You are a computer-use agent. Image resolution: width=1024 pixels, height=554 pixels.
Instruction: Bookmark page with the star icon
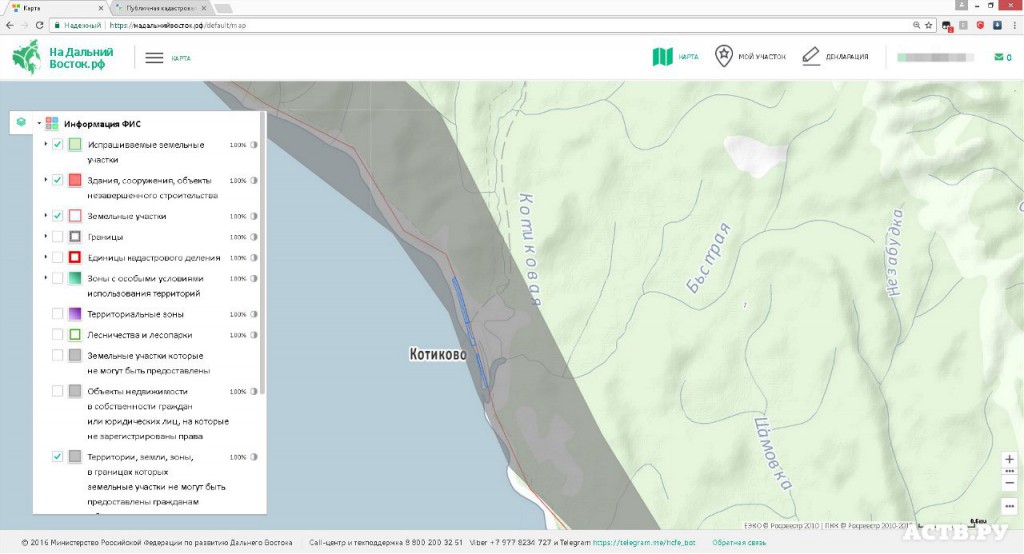(929, 25)
